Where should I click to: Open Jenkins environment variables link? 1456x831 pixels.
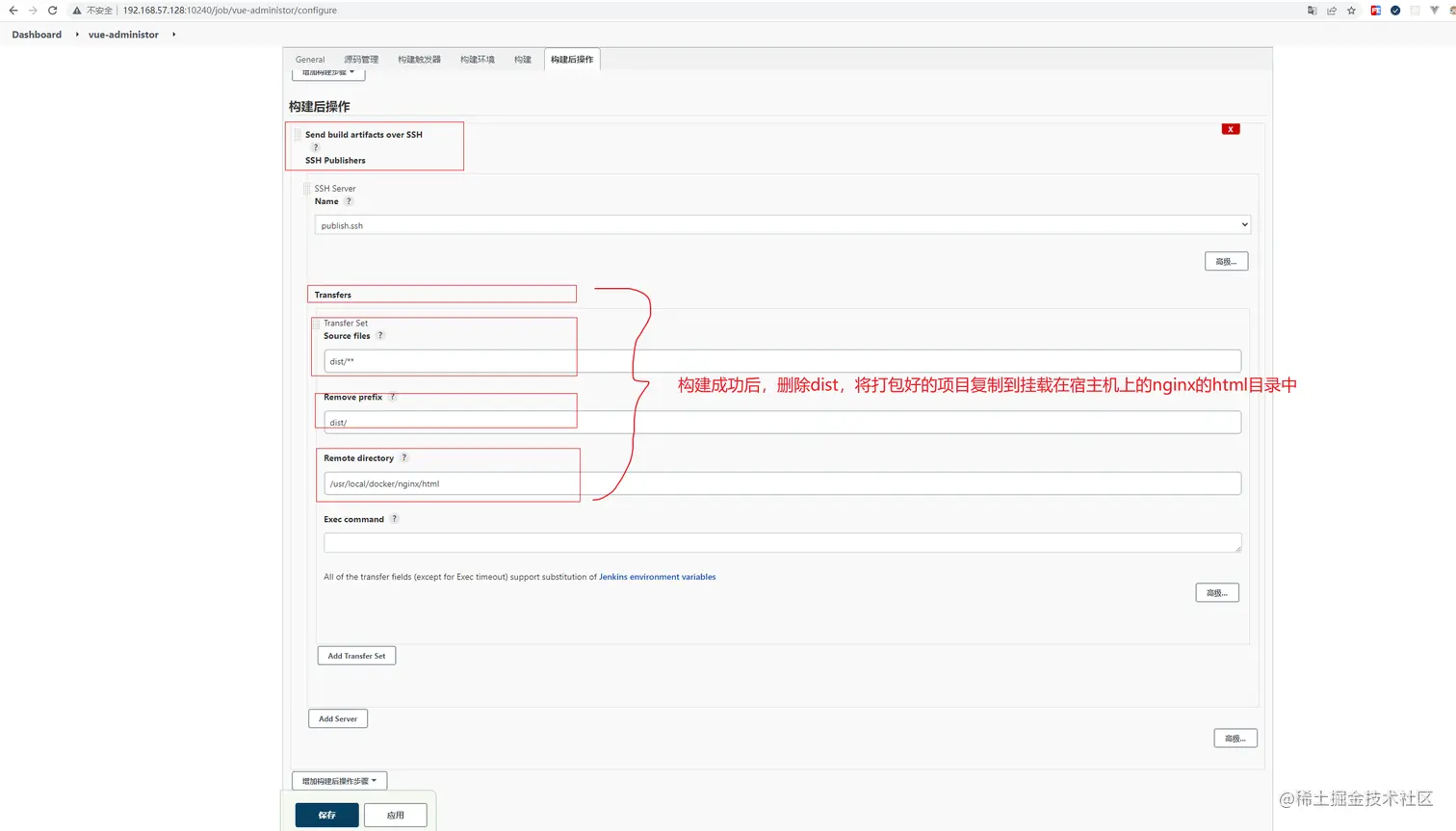click(x=658, y=577)
